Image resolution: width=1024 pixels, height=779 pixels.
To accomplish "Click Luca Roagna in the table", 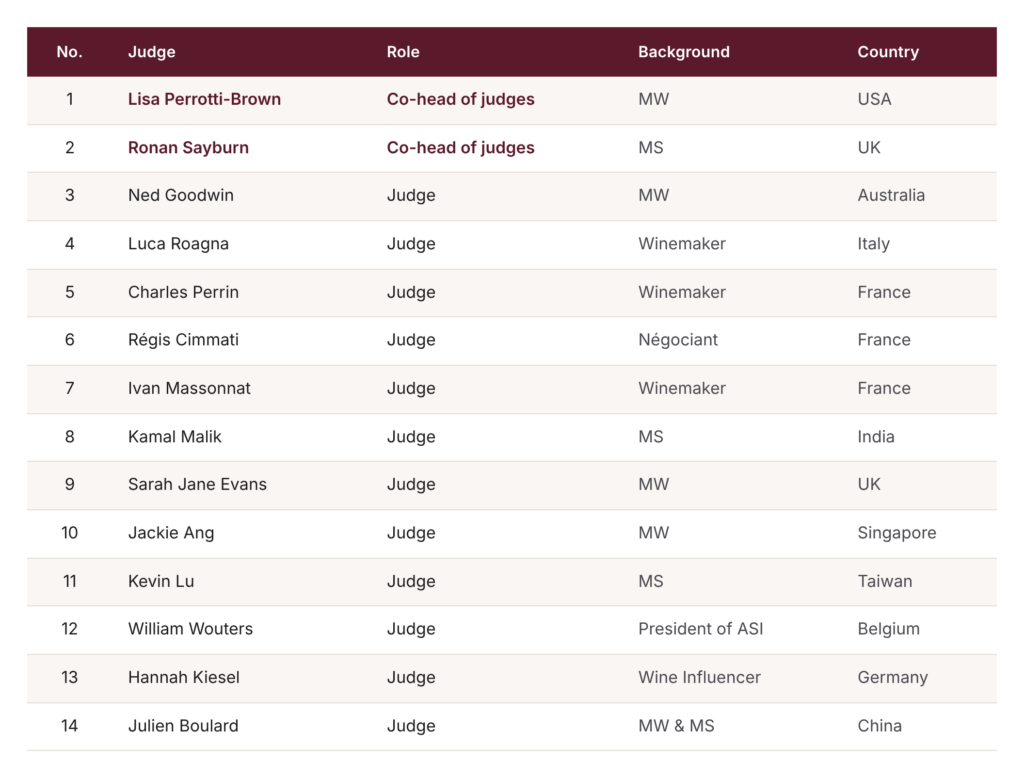I will click(178, 244).
